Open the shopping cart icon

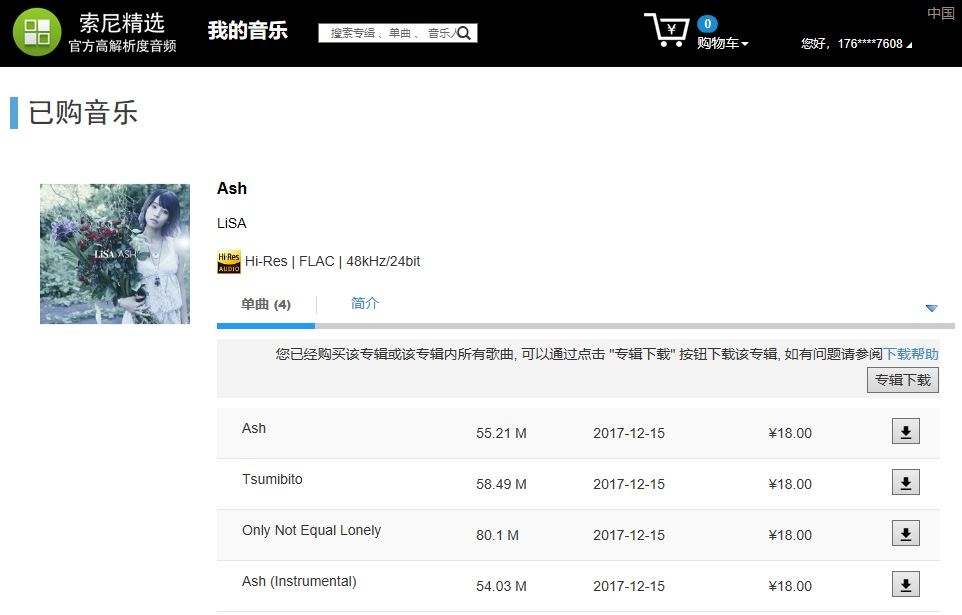(666, 29)
